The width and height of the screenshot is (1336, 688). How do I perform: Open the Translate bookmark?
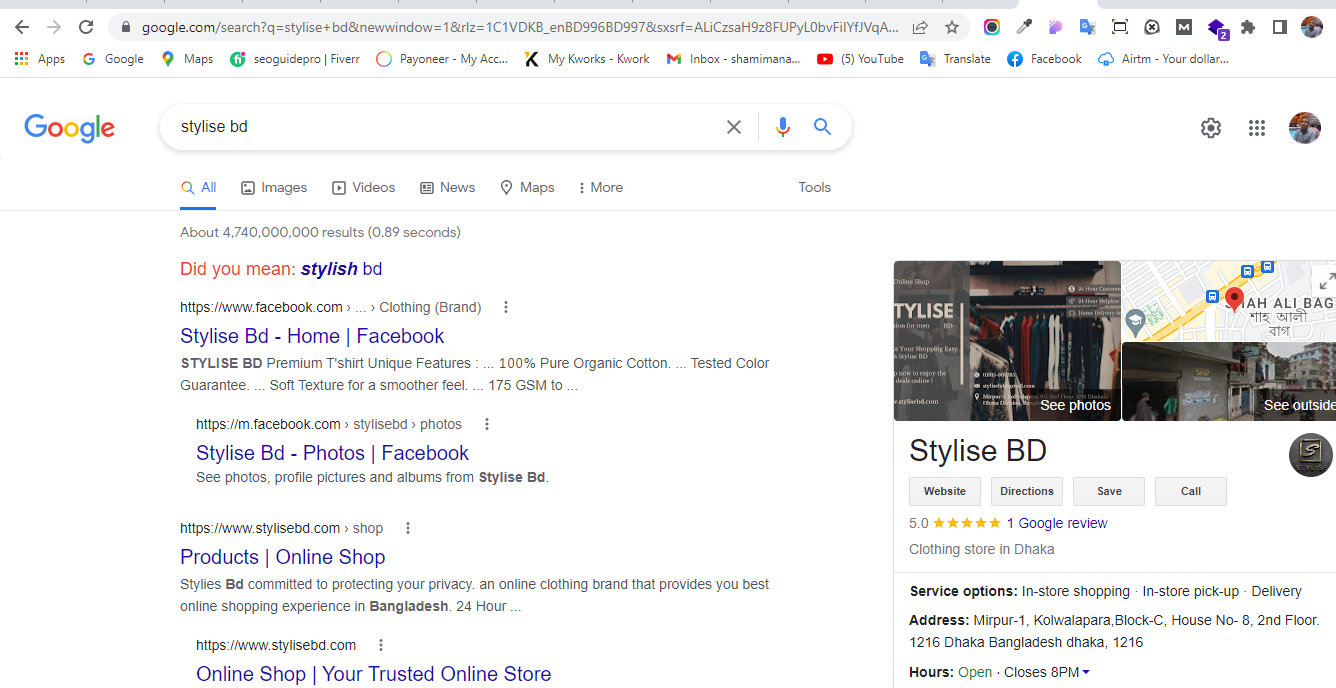tap(955, 59)
